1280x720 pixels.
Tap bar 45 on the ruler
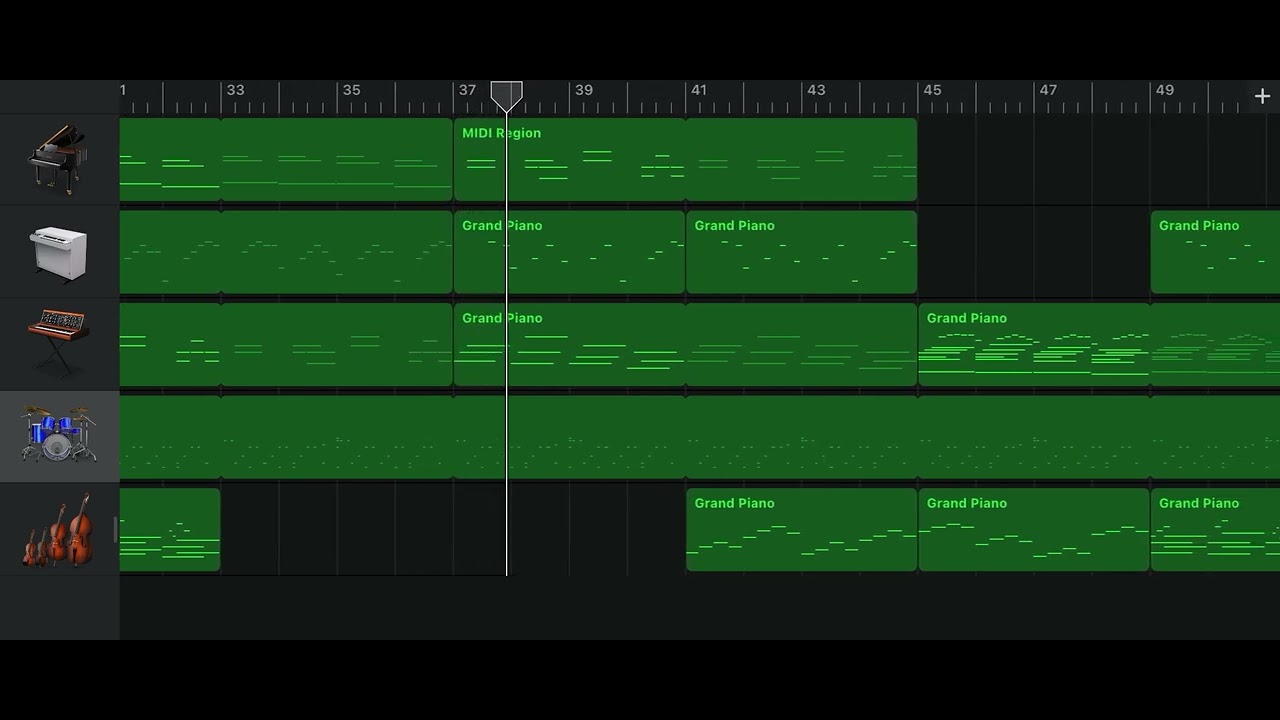[932, 90]
